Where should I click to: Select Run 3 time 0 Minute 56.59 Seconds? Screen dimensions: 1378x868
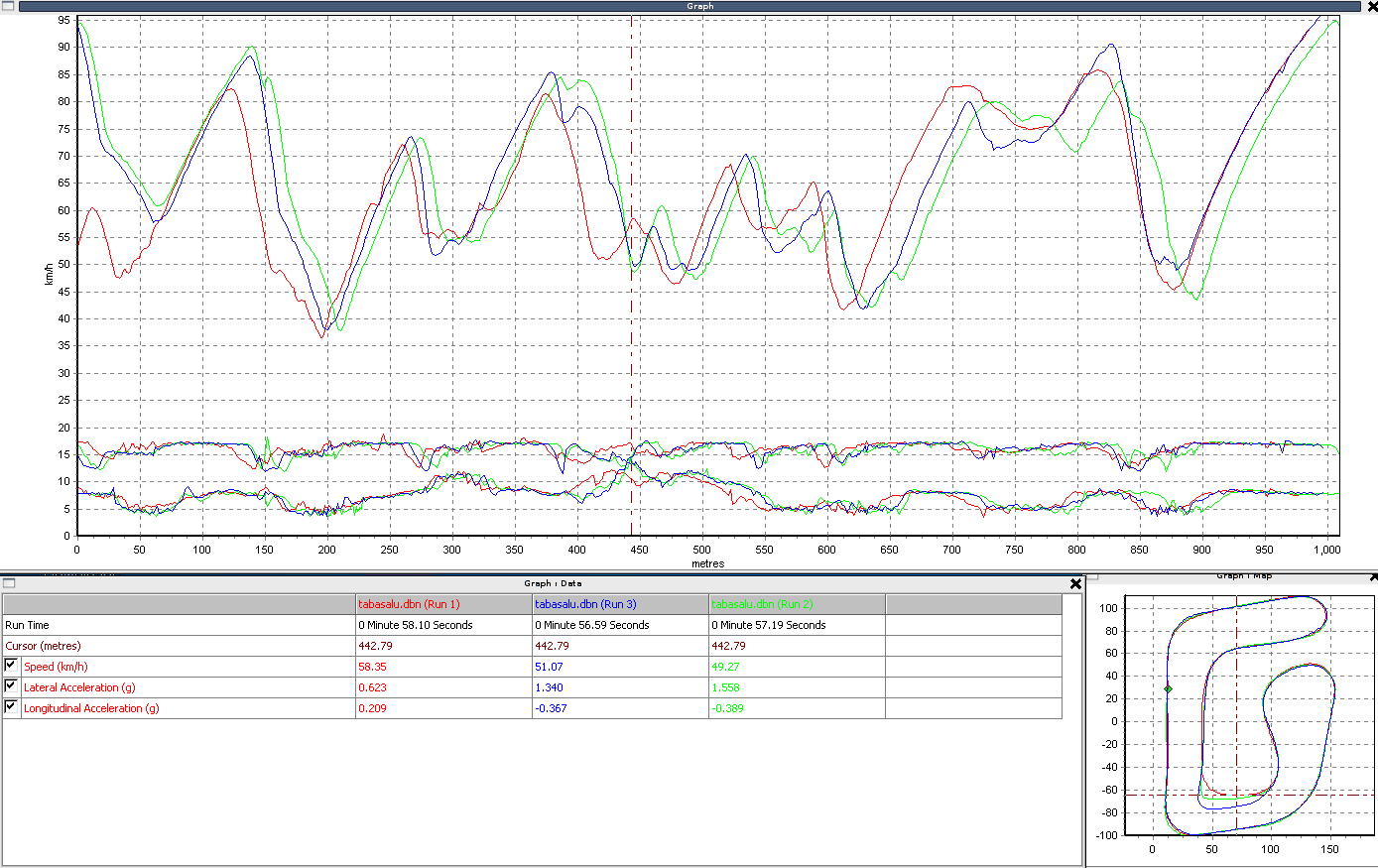pyautogui.click(x=592, y=625)
